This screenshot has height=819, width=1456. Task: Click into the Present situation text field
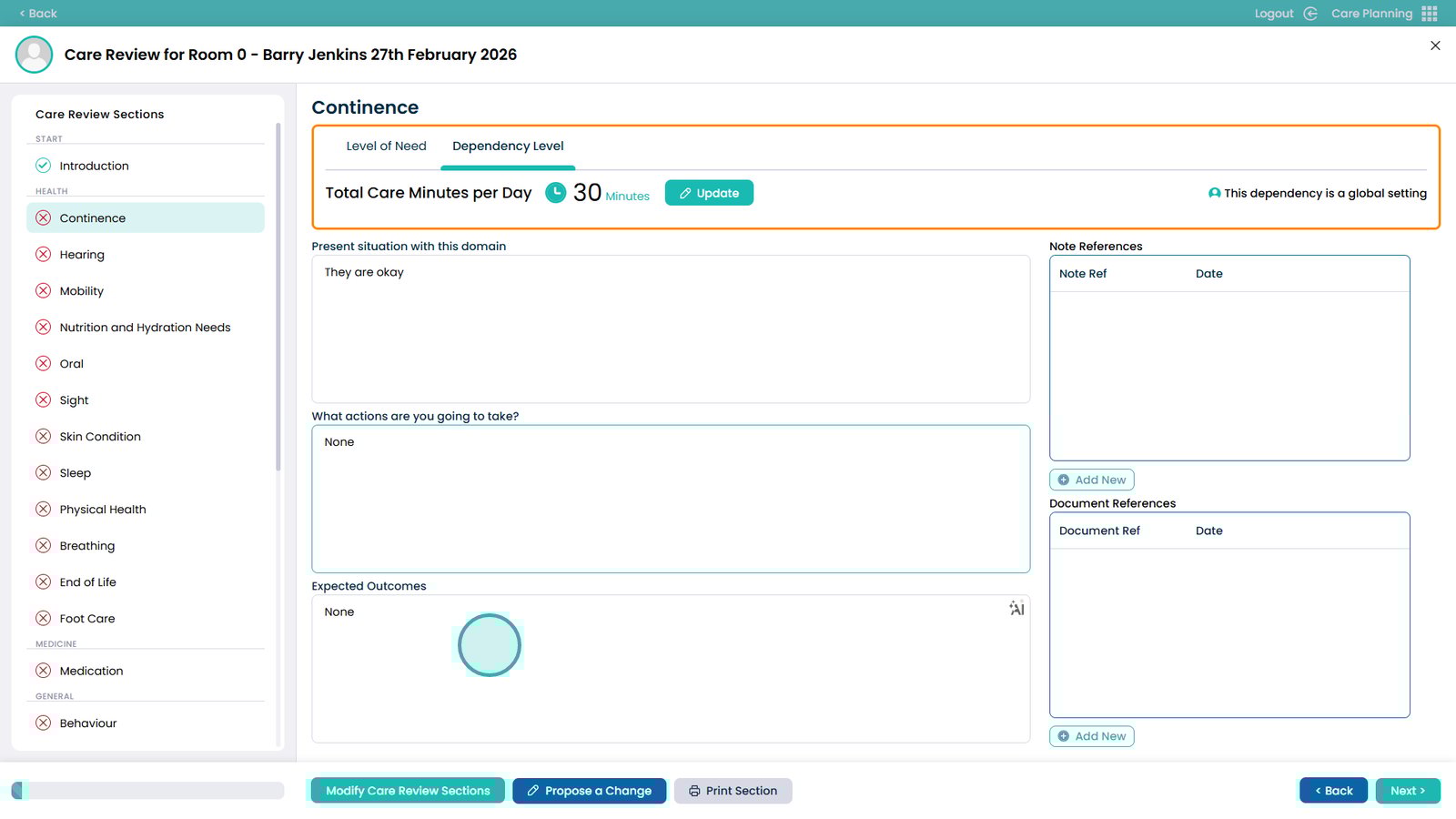click(x=671, y=329)
